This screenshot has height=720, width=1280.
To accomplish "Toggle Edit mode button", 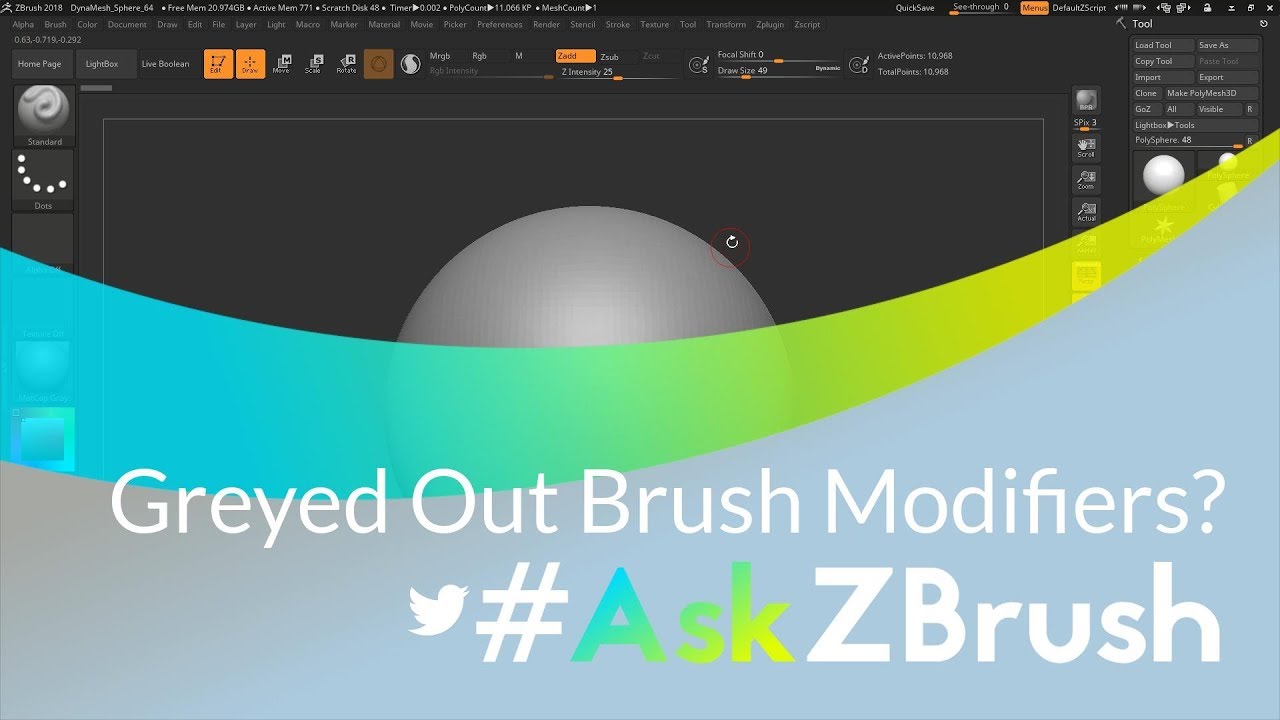I will coord(218,64).
